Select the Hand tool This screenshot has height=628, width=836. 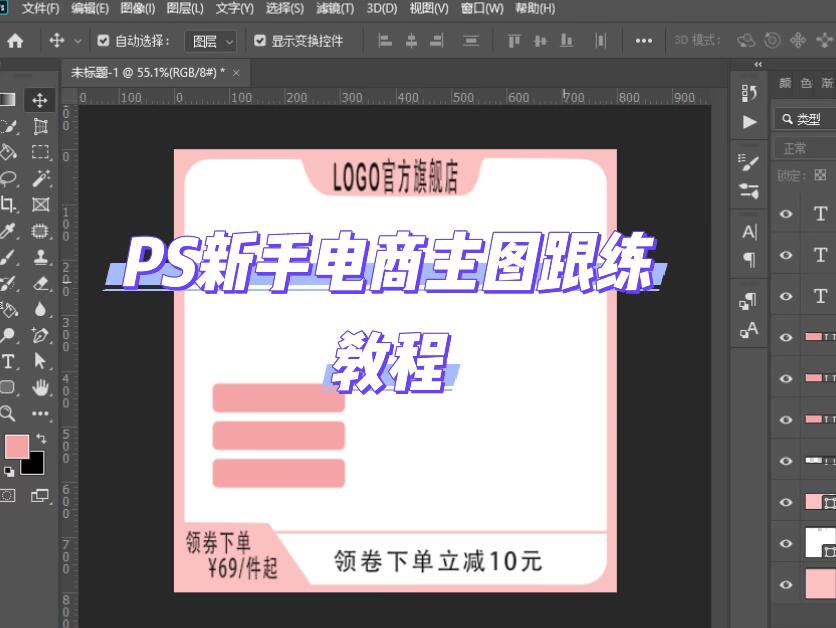[41, 387]
